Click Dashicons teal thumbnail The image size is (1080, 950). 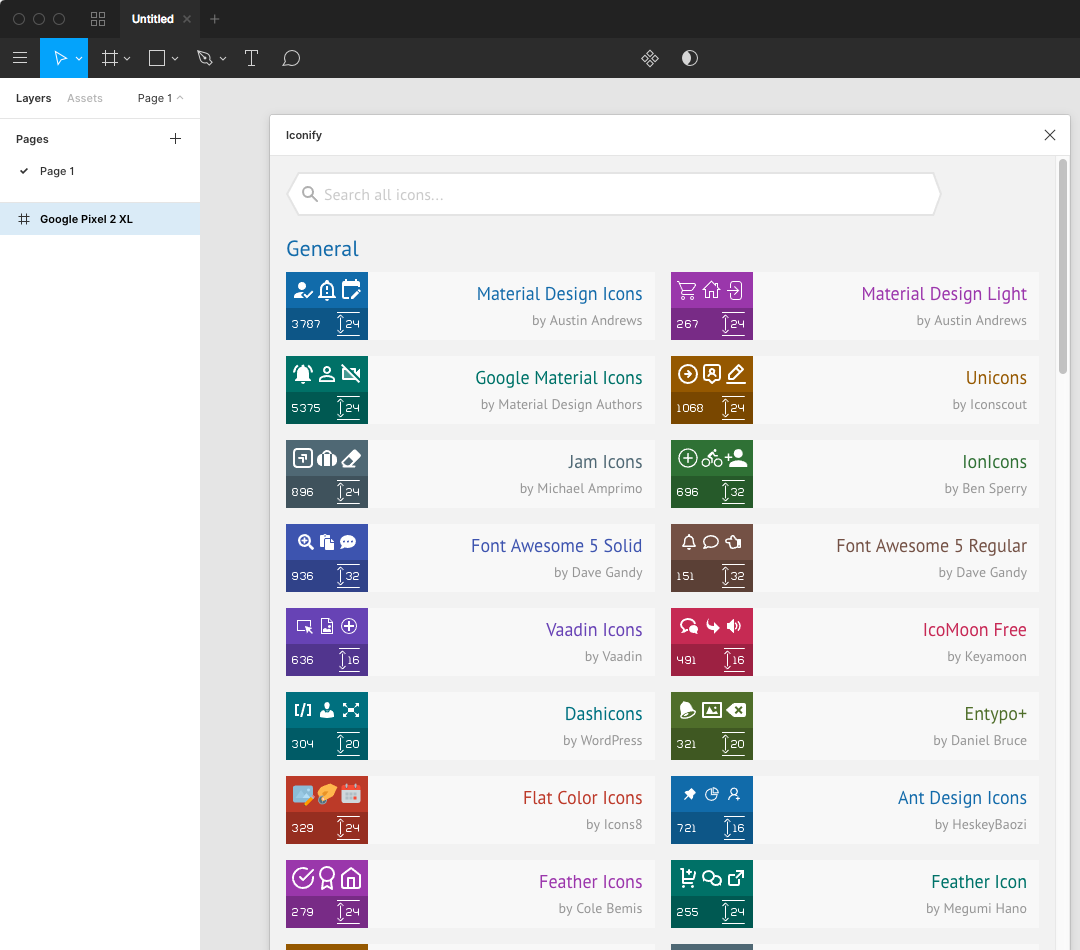pos(326,726)
